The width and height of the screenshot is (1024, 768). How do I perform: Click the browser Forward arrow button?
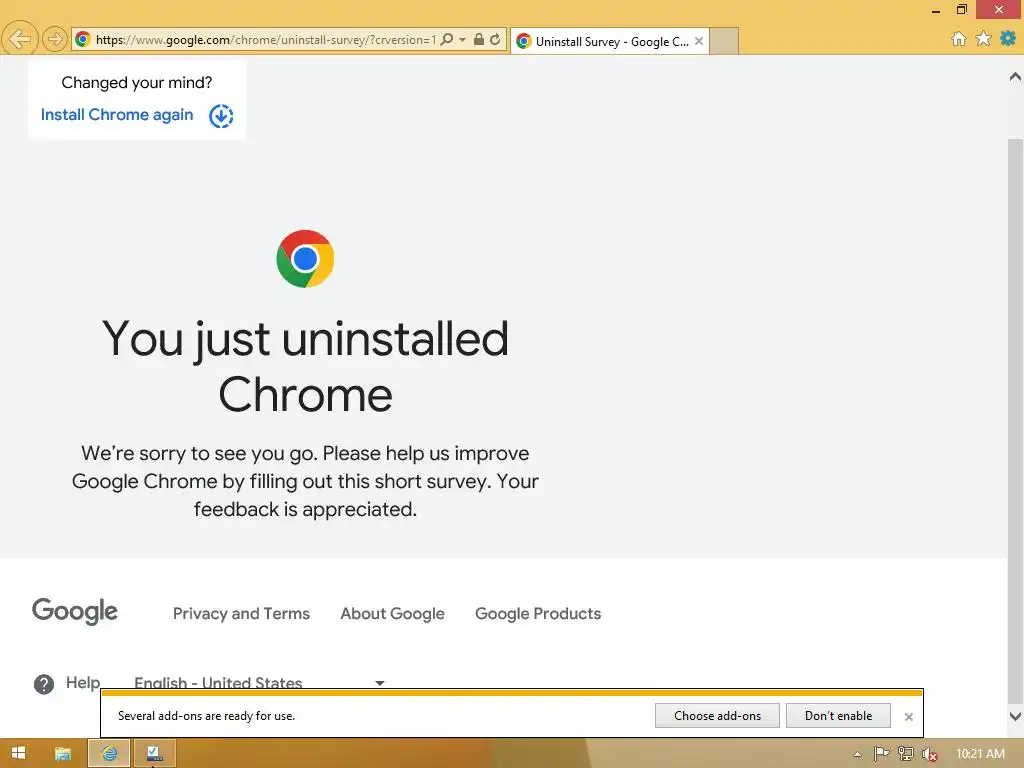55,39
